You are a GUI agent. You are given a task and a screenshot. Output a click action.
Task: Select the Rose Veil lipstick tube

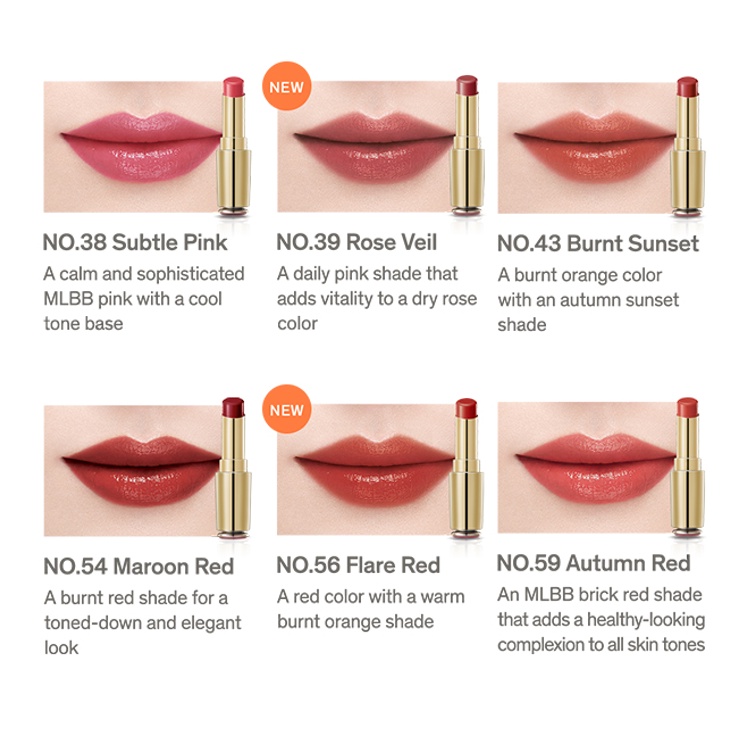coord(467,145)
